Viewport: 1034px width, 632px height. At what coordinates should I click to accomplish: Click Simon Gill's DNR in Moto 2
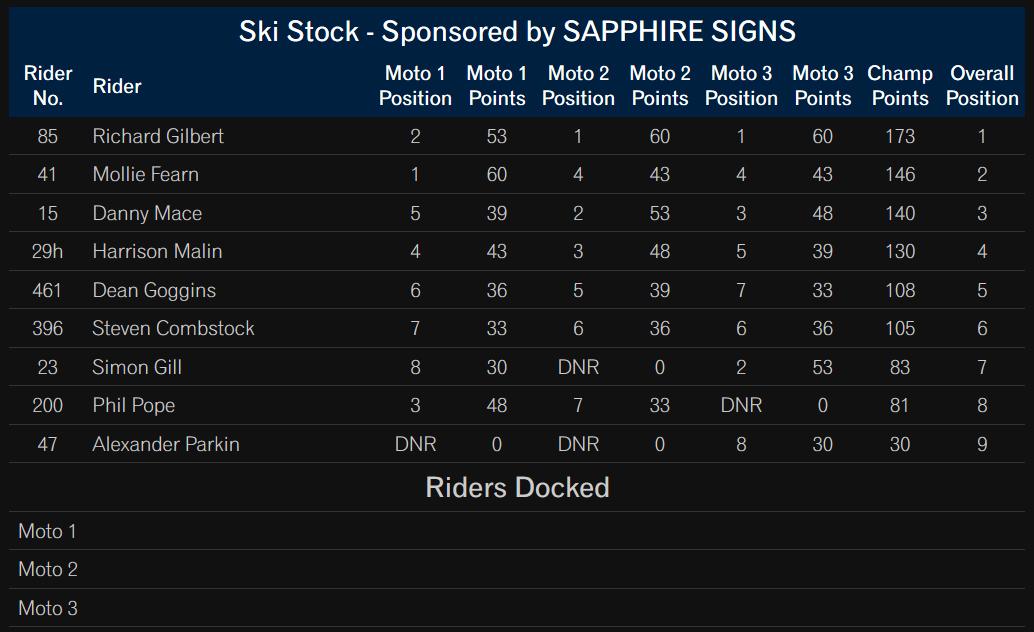pyautogui.click(x=578, y=367)
